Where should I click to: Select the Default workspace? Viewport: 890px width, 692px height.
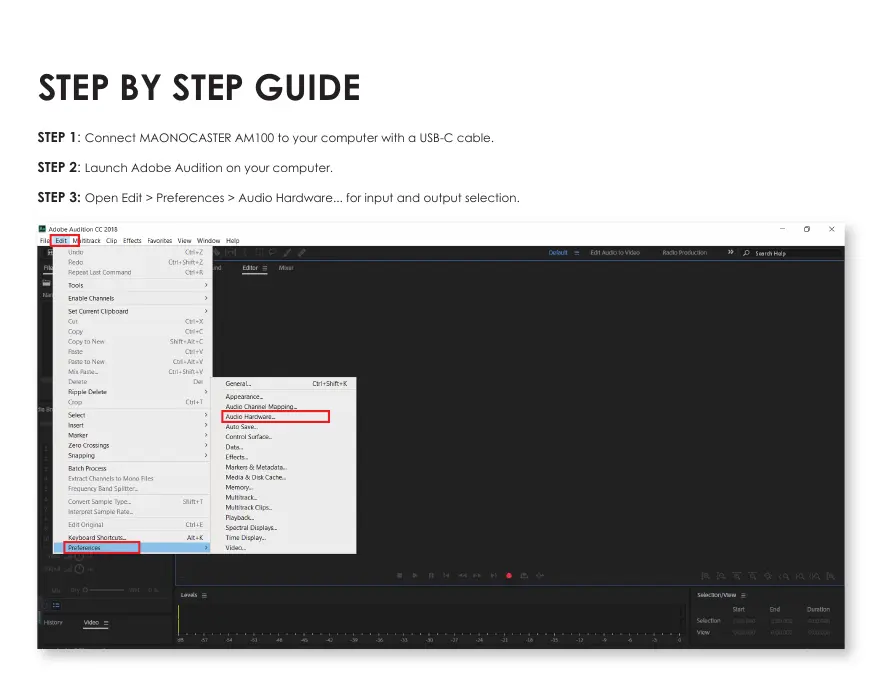[558, 253]
